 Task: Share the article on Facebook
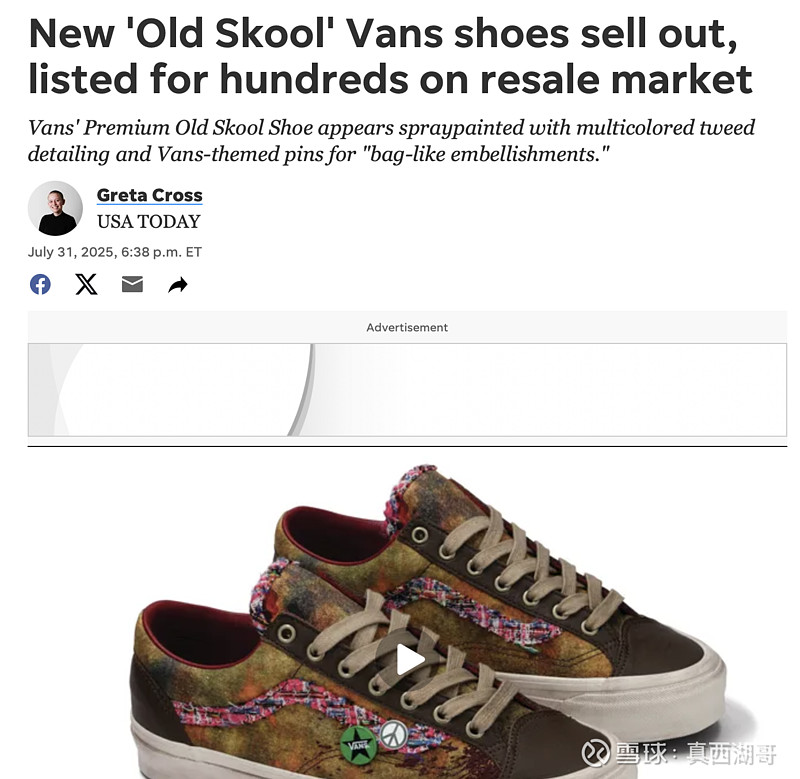[40, 284]
